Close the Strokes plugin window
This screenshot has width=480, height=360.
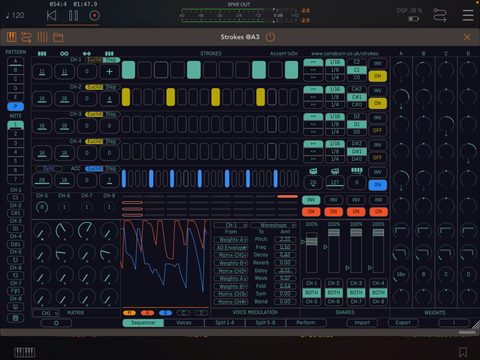click(467, 37)
